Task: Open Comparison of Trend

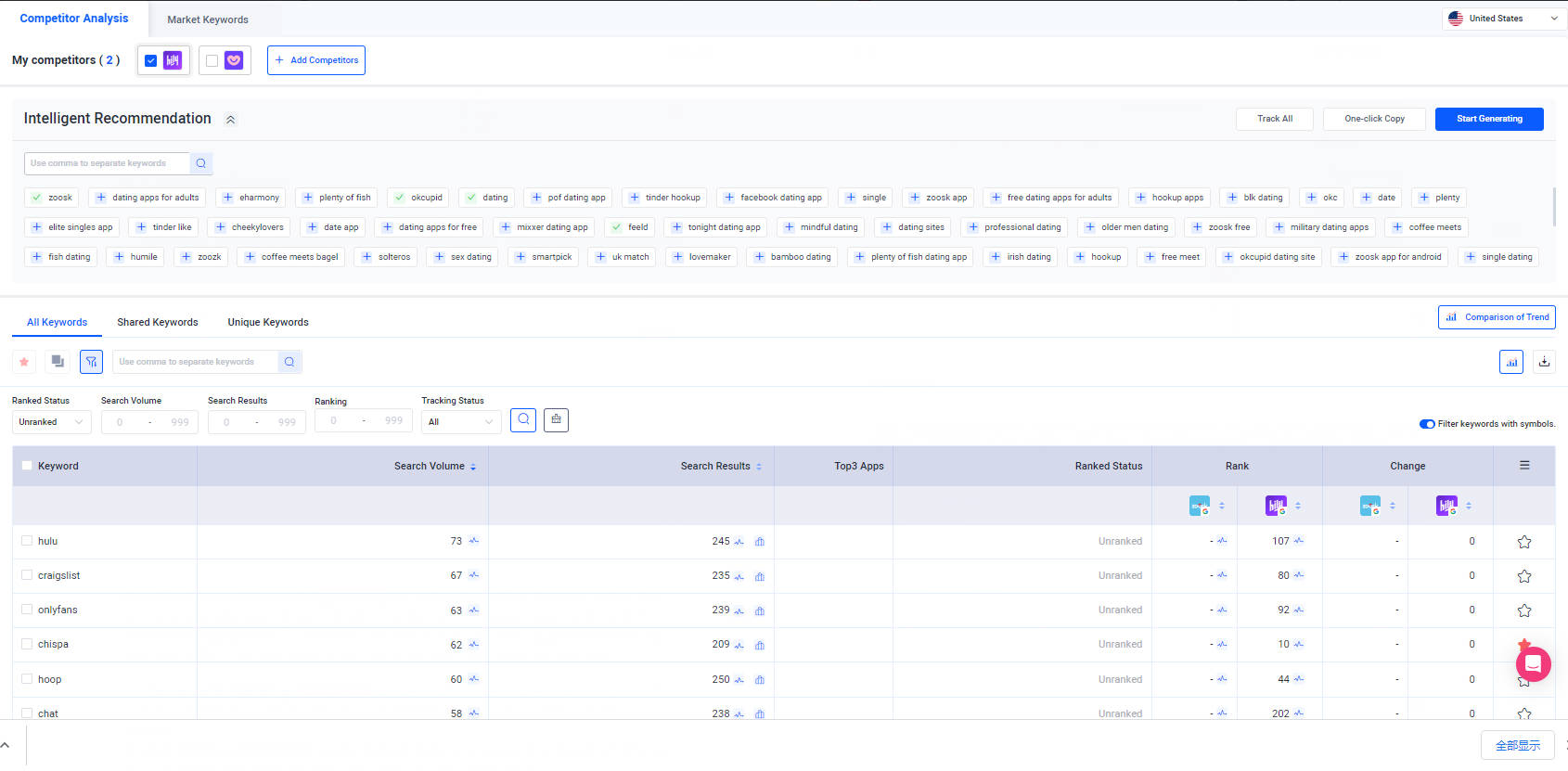Action: (x=1497, y=317)
